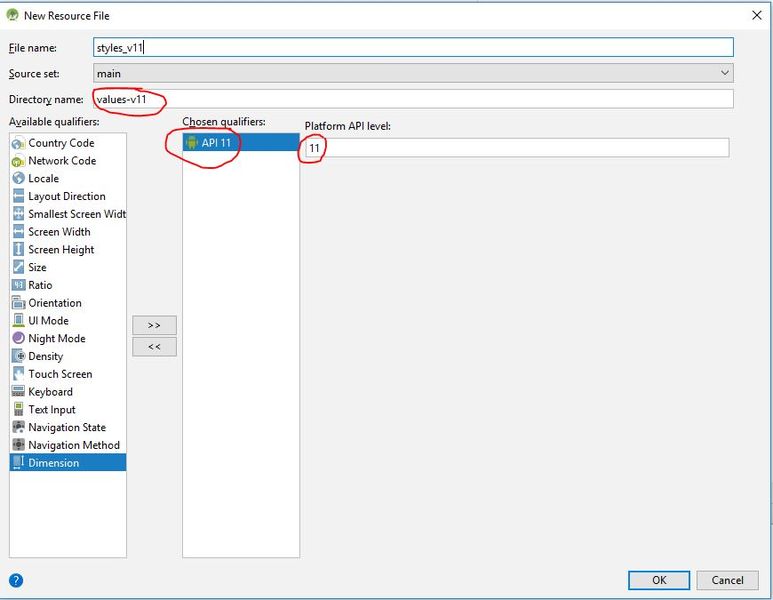773x600 pixels.
Task: Close the New Resource File dialog
Action: pyautogui.click(x=757, y=15)
